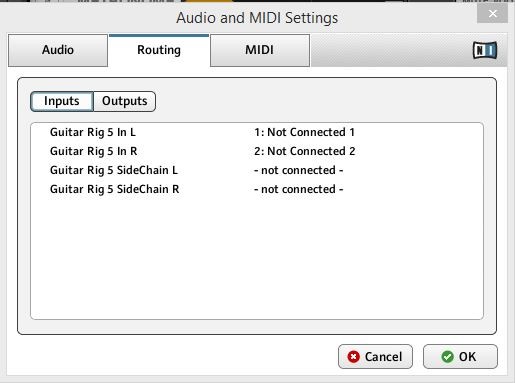Screen dimensions: 515x383
Task: Switch to the Audio tab
Action: point(58,50)
